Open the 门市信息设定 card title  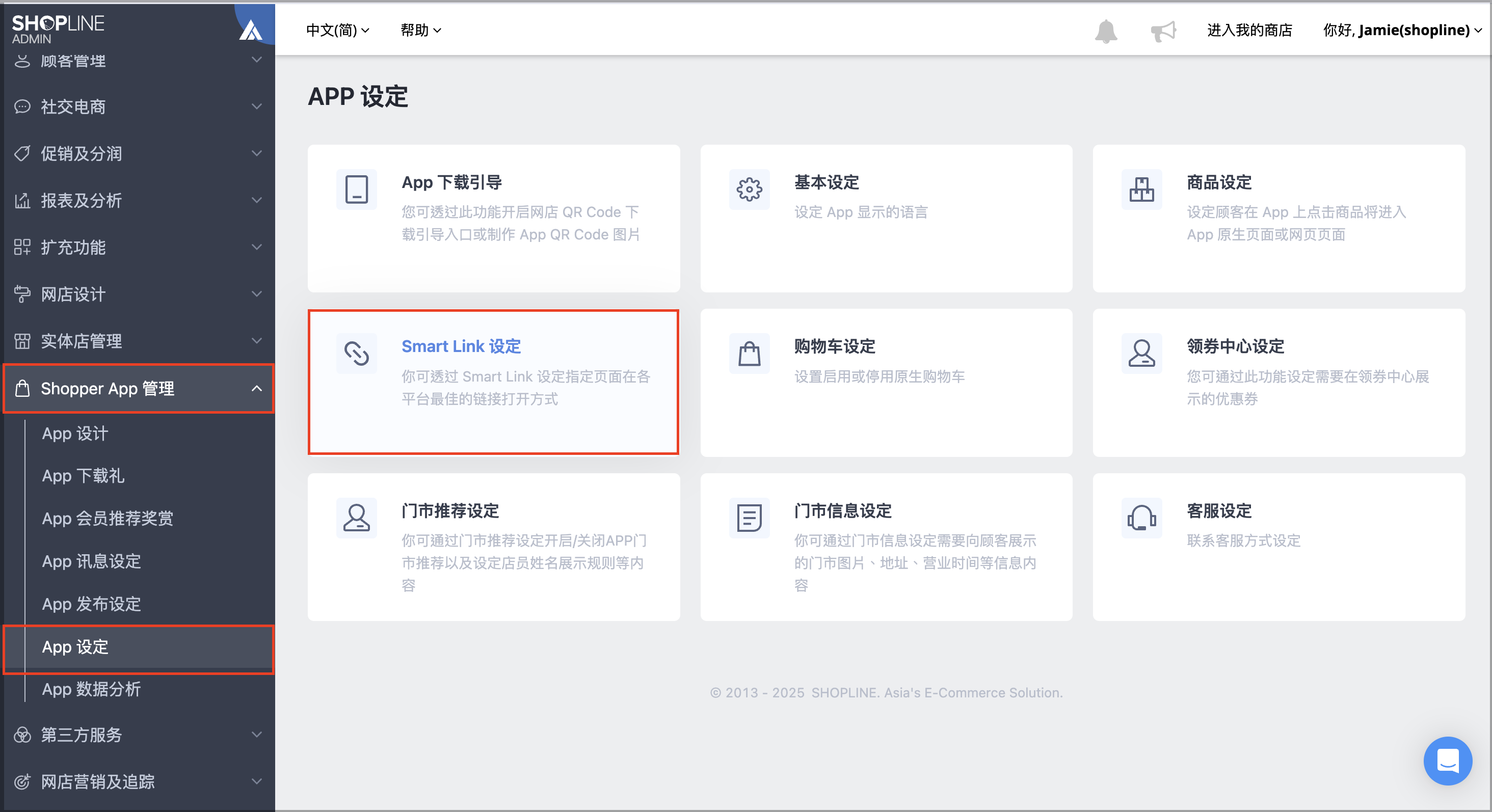843,511
